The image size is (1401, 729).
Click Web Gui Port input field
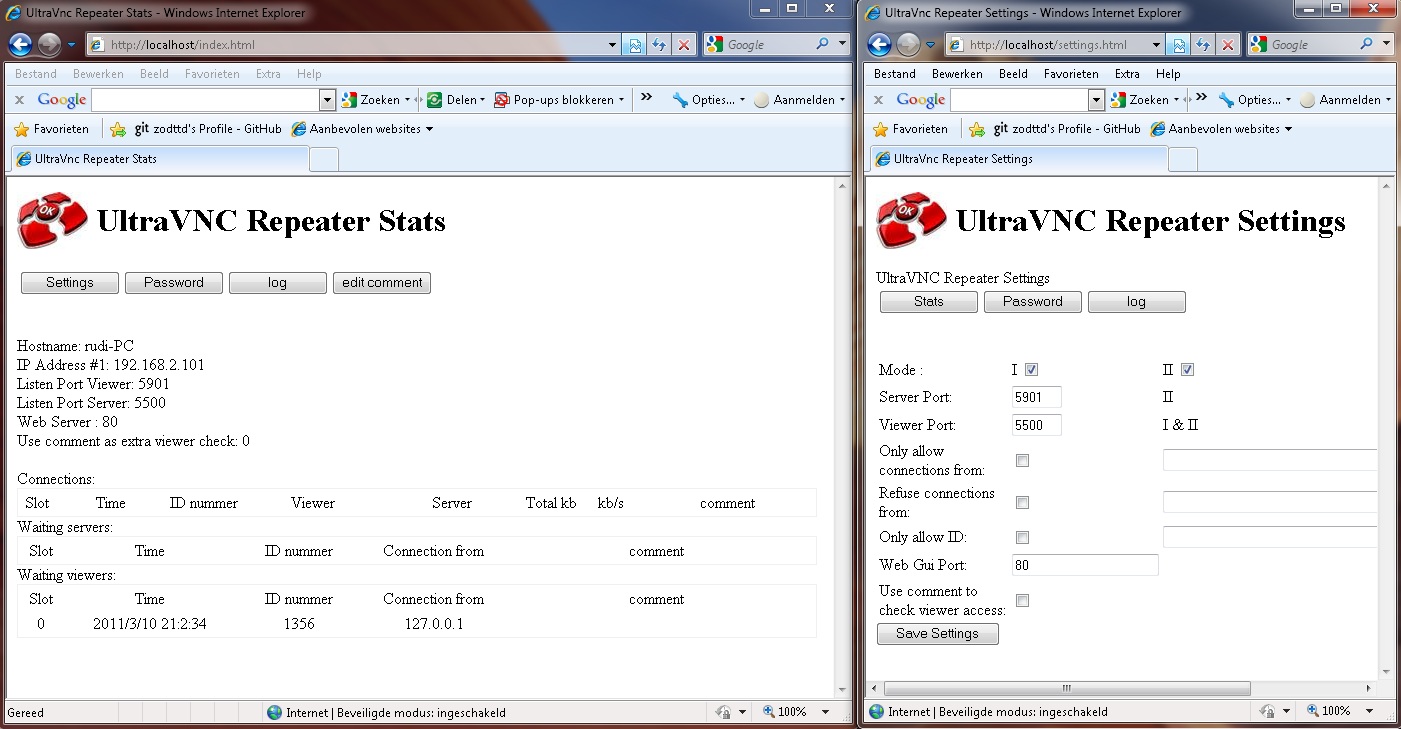click(1085, 565)
